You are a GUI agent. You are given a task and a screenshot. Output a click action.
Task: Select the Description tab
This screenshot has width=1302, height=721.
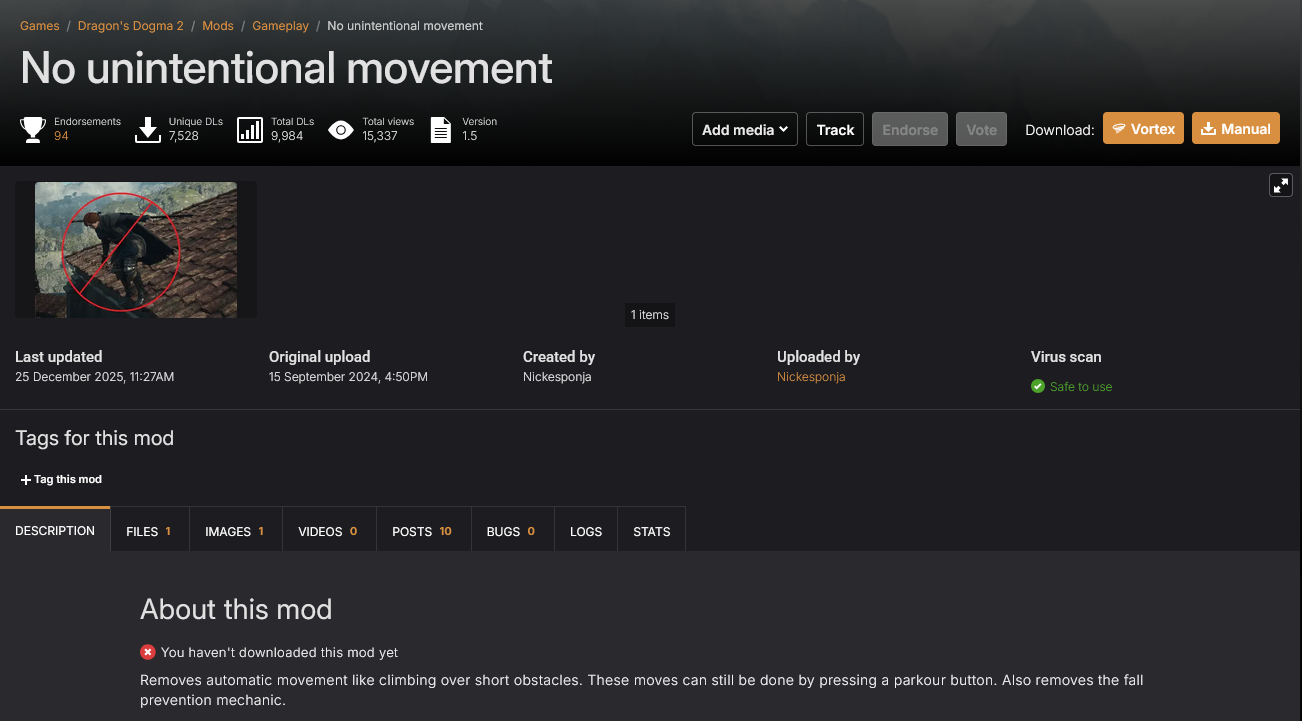[55, 531]
